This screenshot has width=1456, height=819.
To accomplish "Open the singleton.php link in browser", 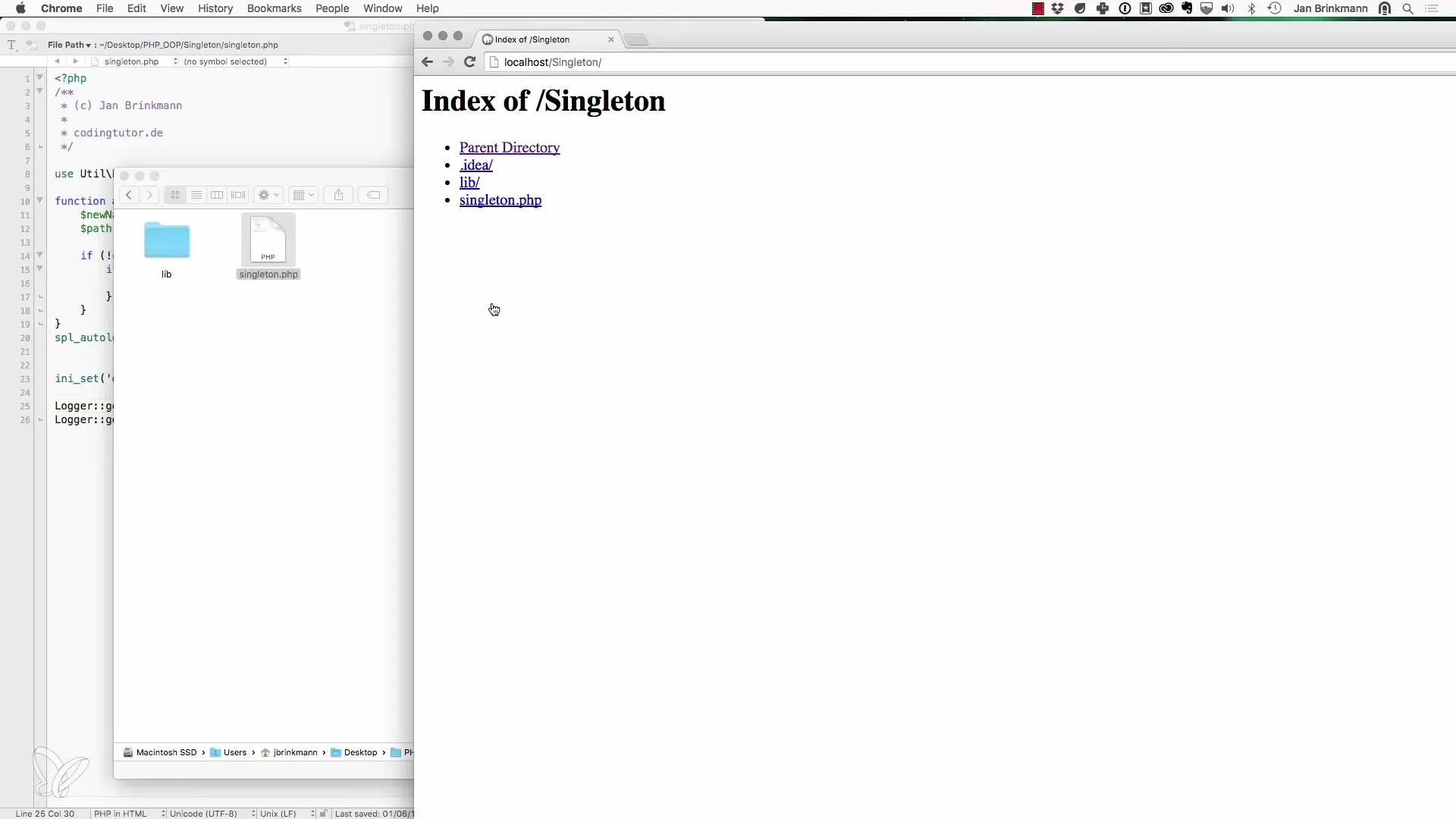I will pos(500,200).
